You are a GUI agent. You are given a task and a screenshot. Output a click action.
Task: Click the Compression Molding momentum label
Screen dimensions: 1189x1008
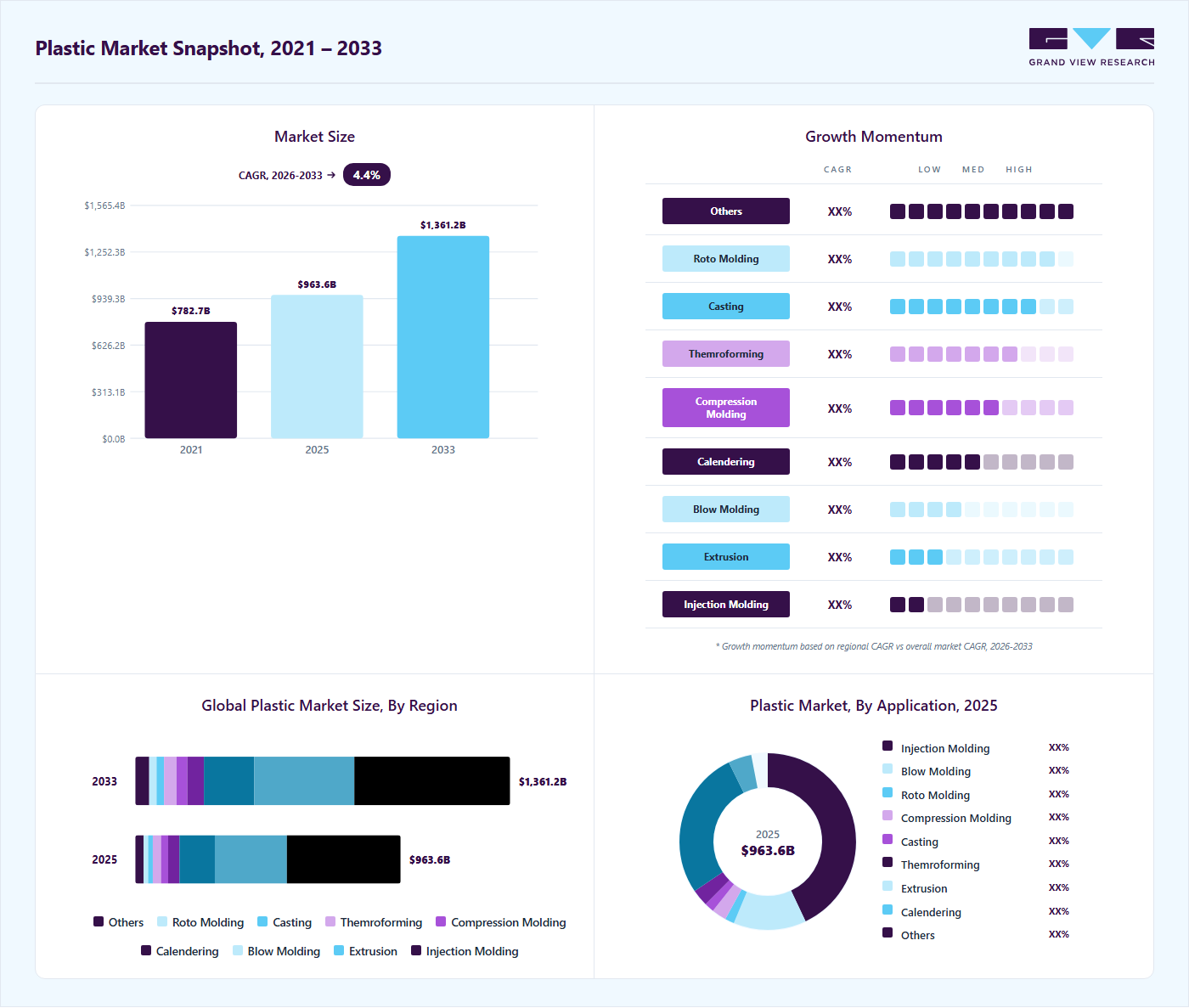pyautogui.click(x=726, y=408)
